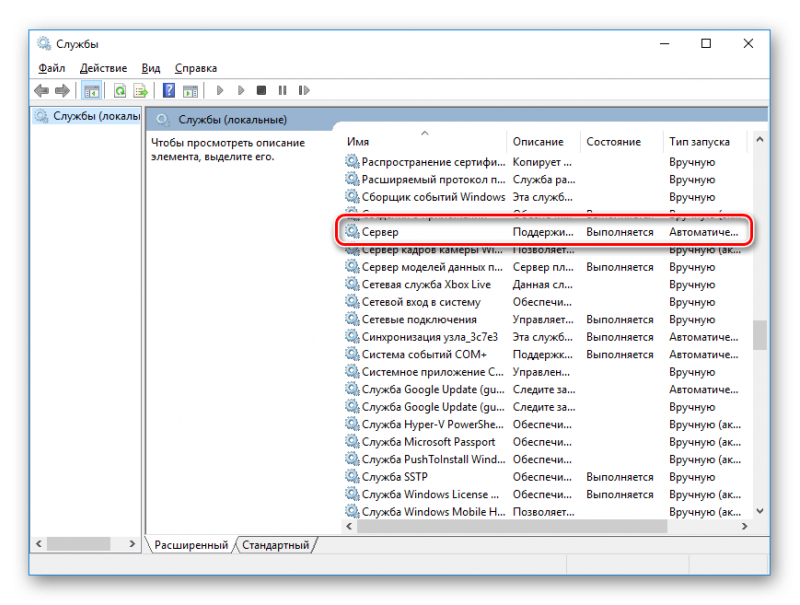This screenshot has height=605, width=800.
Task: Open the Вид menu
Action: [x=151, y=68]
